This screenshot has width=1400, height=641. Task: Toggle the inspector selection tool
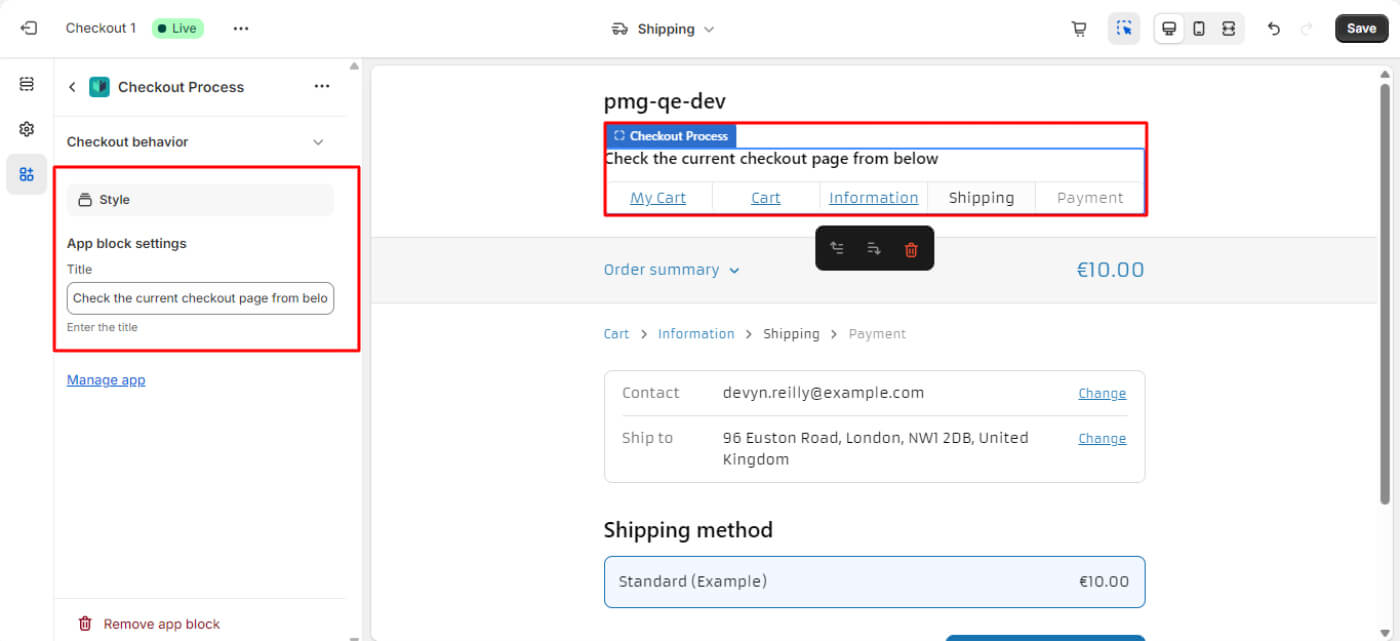point(1124,29)
